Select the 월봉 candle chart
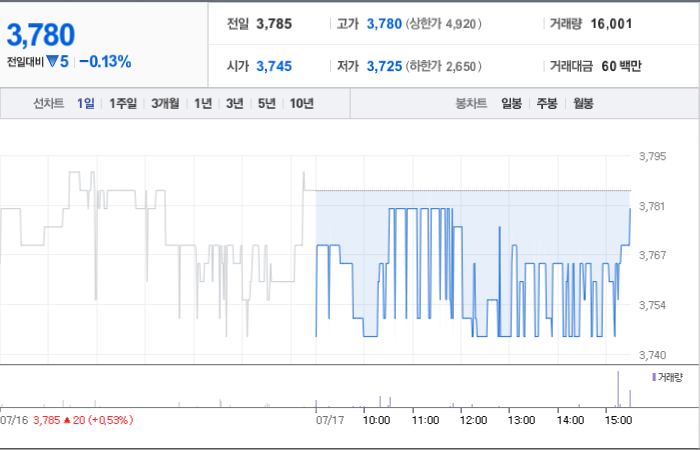The width and height of the screenshot is (700, 450). pyautogui.click(x=583, y=104)
